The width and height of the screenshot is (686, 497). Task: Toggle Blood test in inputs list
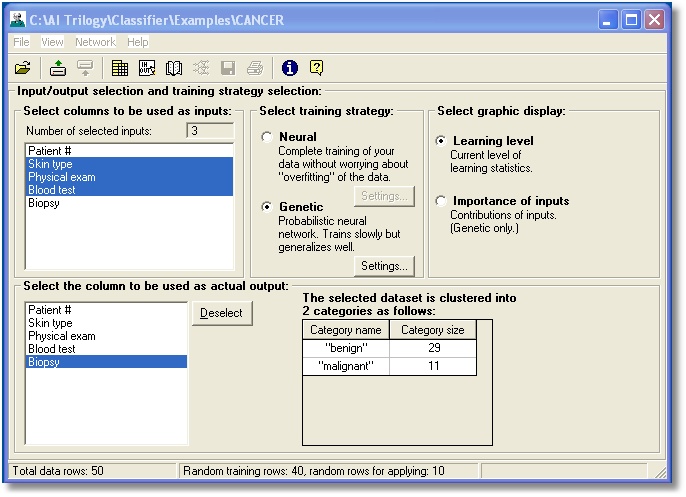click(129, 190)
